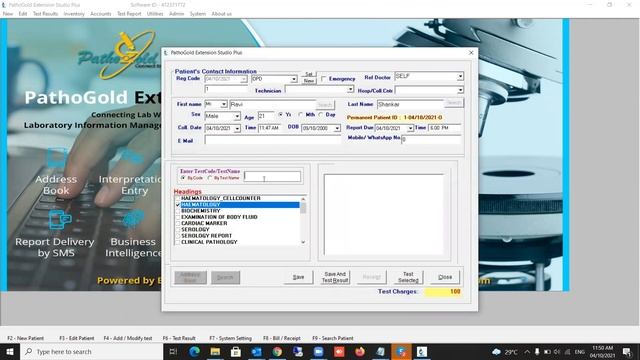This screenshot has width=640, height=360.
Task: Open the Windows Start menu
Action: click(x=10, y=351)
